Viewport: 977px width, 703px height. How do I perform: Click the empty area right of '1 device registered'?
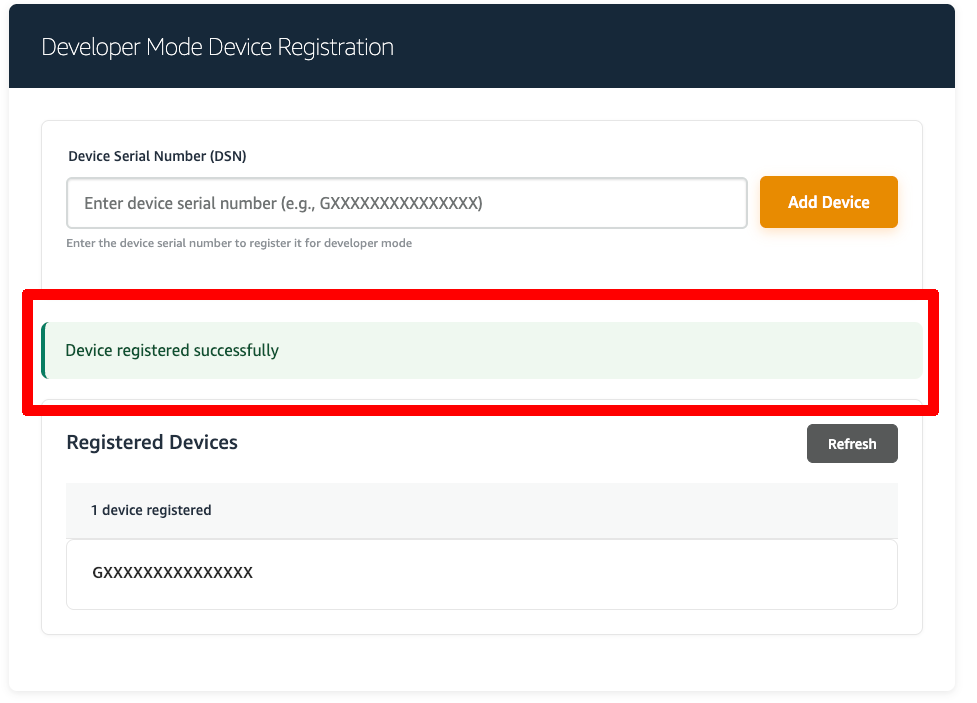click(560, 510)
